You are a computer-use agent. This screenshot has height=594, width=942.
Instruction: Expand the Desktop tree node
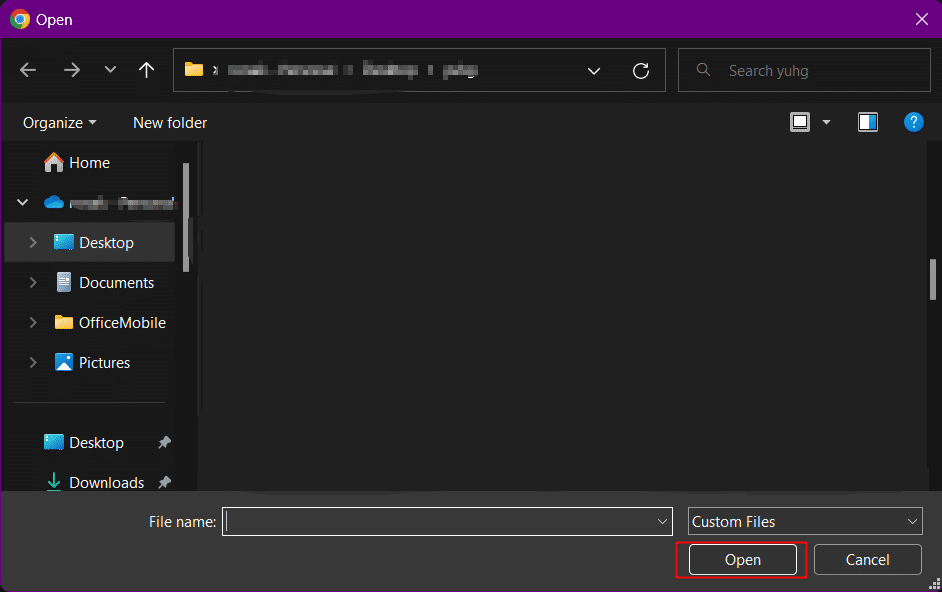pyautogui.click(x=33, y=243)
